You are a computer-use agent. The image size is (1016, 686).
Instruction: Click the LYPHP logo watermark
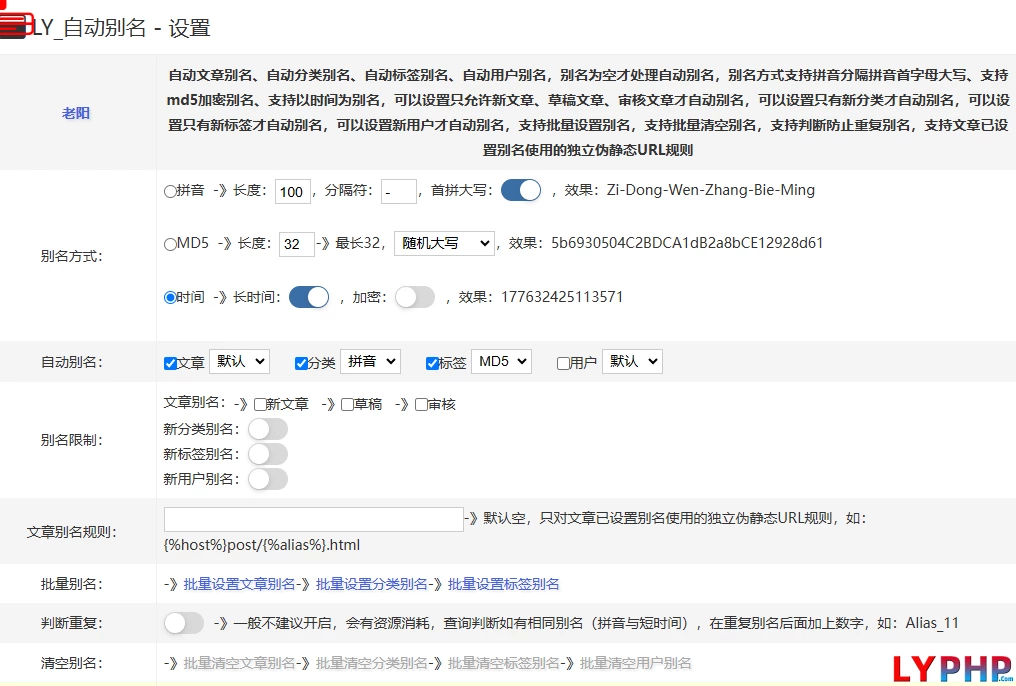952,668
